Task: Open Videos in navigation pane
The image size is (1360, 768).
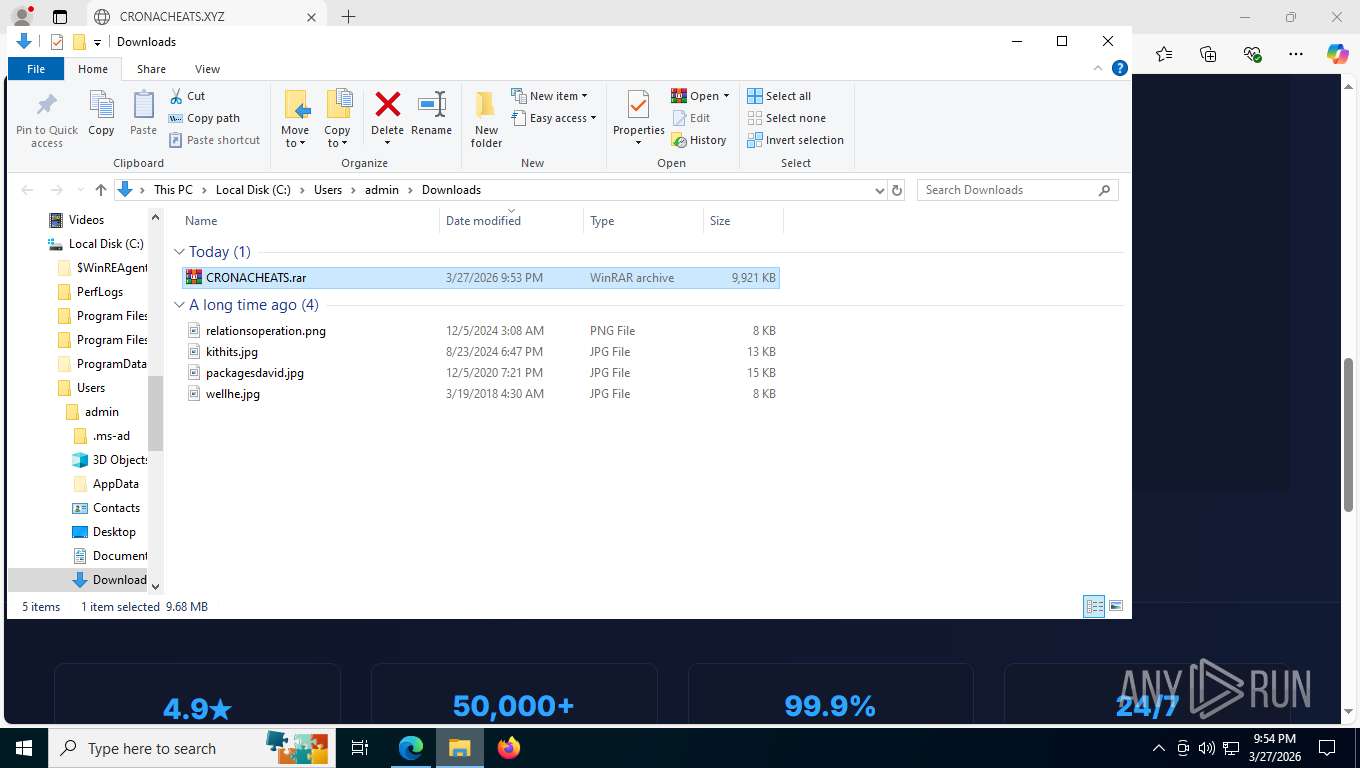Action: pyautogui.click(x=86, y=220)
